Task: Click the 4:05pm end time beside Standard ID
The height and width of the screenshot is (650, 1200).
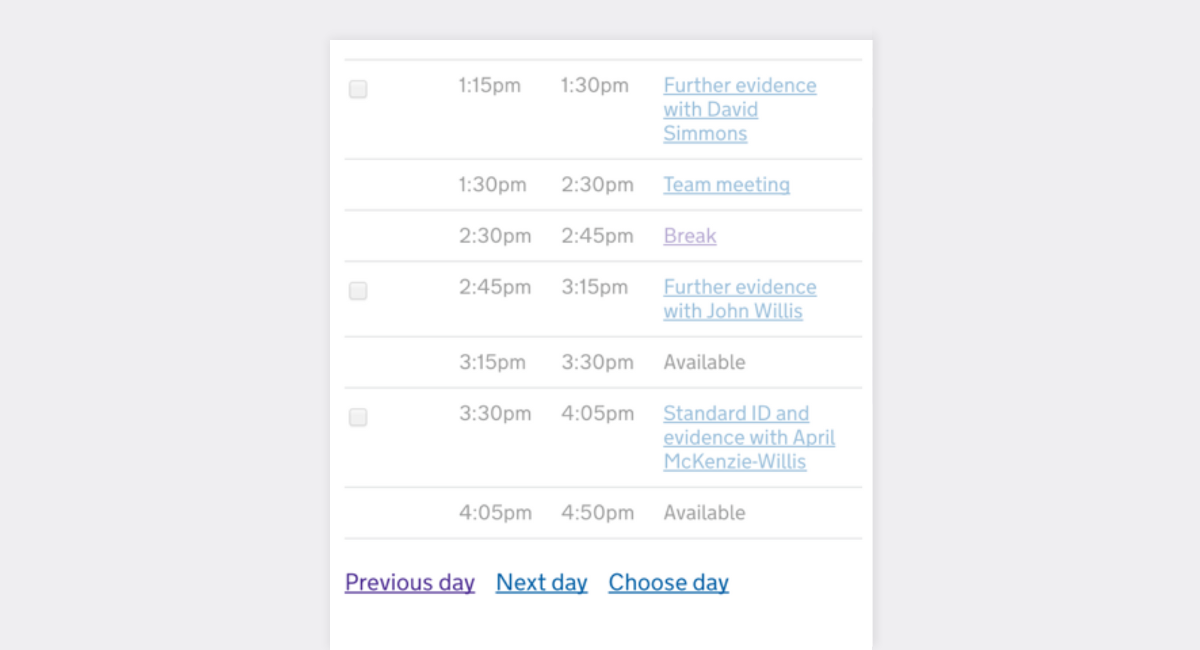Action: 597,414
